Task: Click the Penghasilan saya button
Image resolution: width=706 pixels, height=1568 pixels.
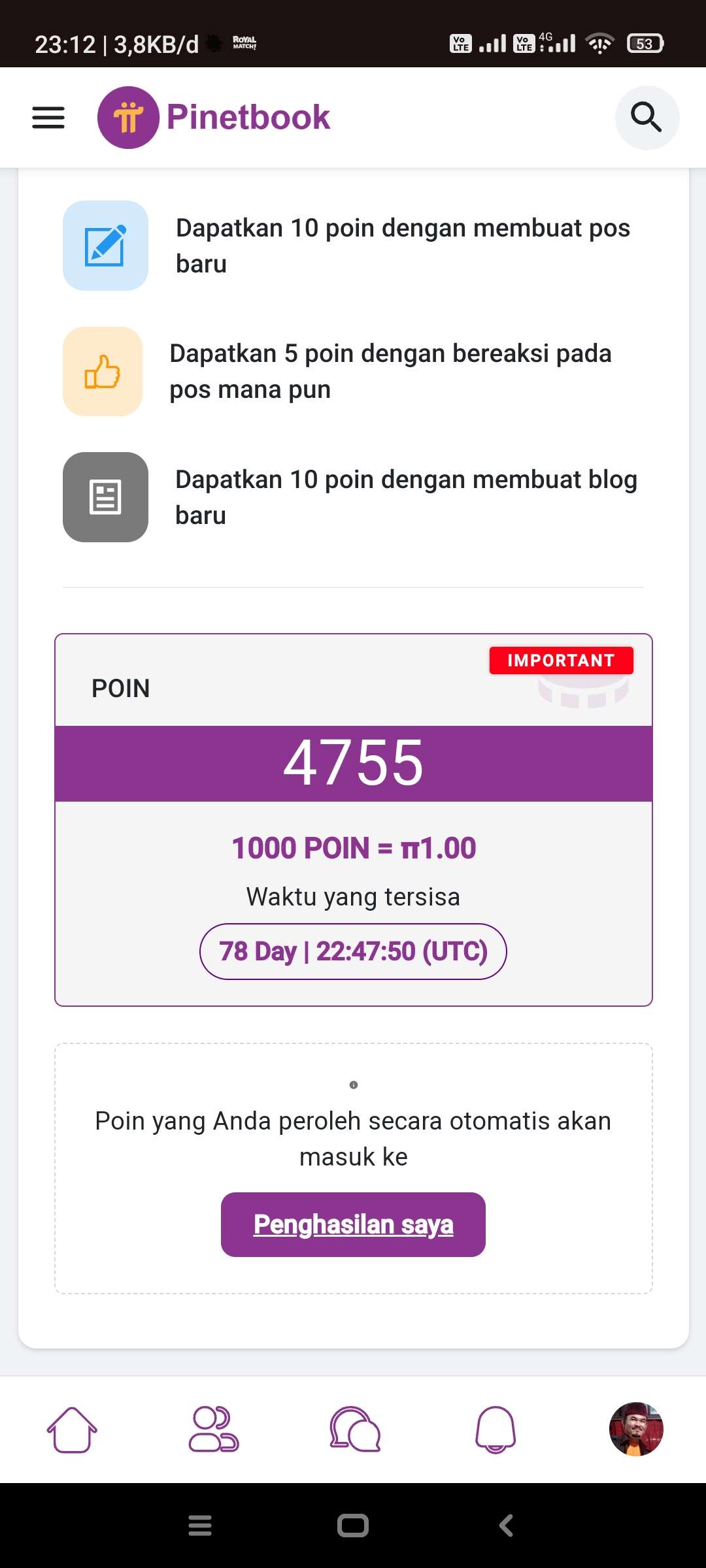Action: pyautogui.click(x=353, y=1224)
